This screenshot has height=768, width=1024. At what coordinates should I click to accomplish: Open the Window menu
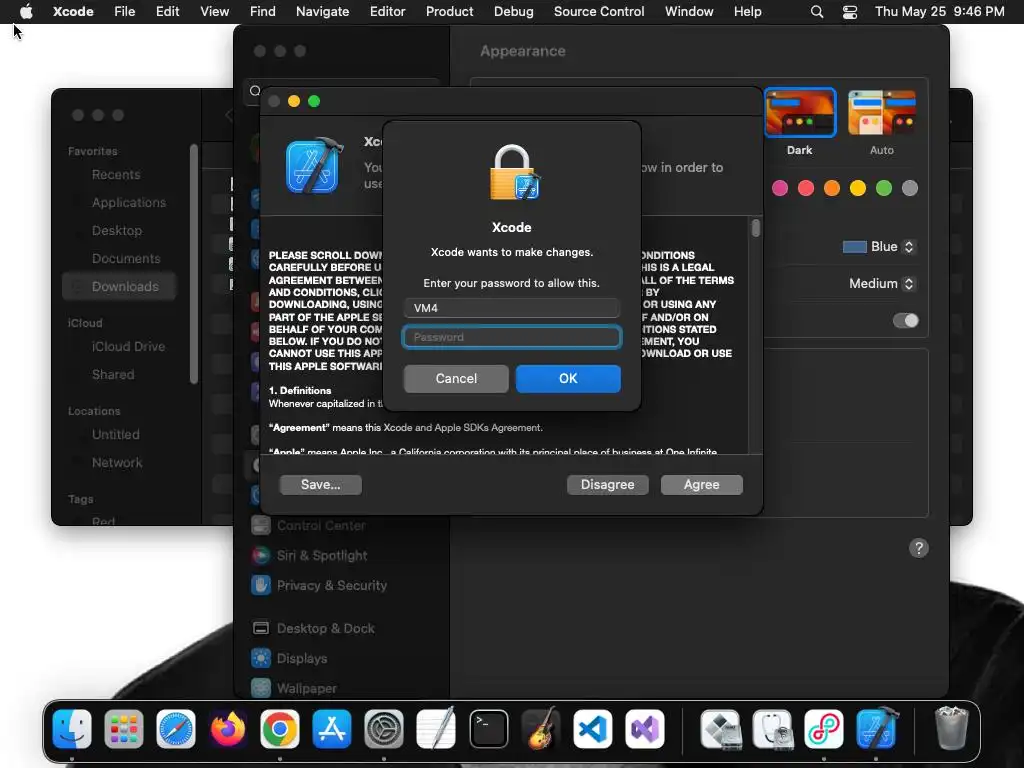point(689,11)
